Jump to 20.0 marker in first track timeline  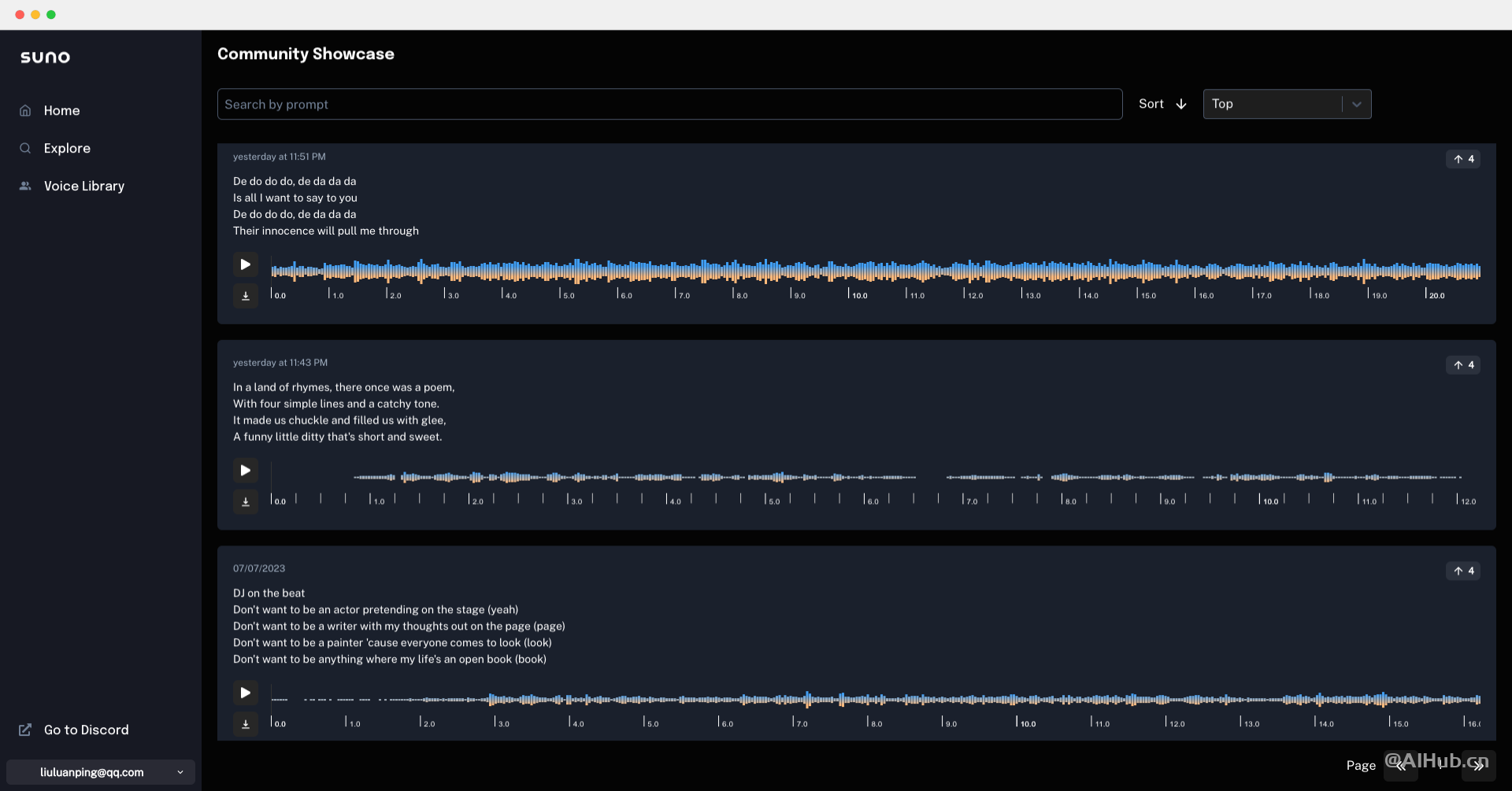[x=1436, y=295]
